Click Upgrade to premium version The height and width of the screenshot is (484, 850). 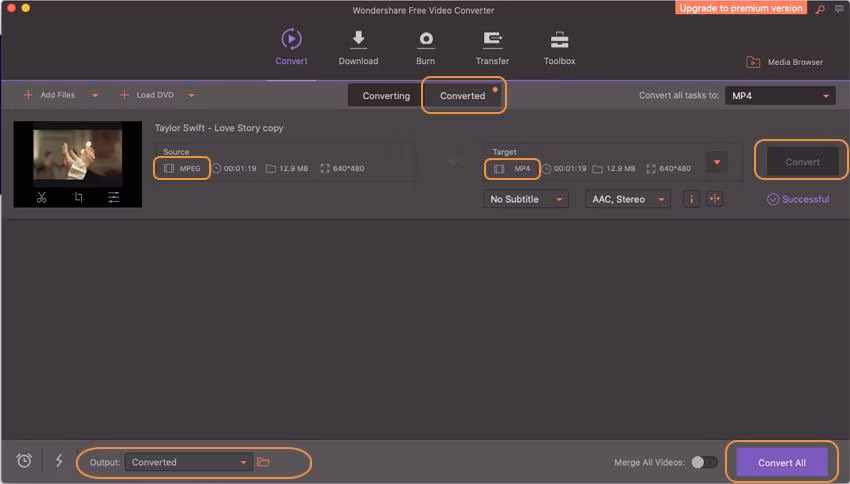pos(740,8)
